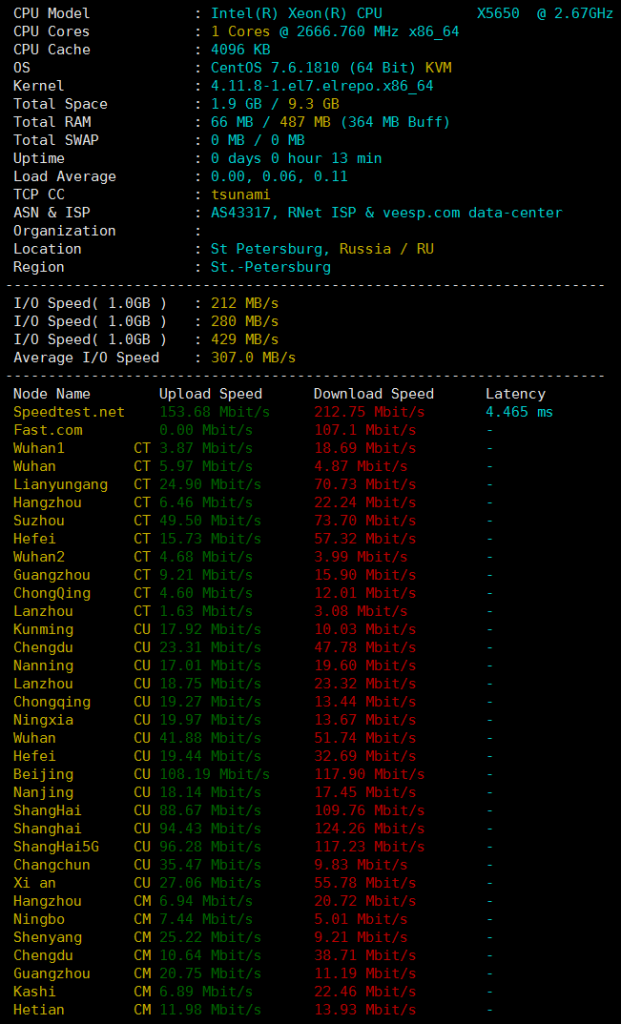Click the Upload Speed column header
Image resolution: width=621 pixels, height=1024 pixels.
click(210, 394)
